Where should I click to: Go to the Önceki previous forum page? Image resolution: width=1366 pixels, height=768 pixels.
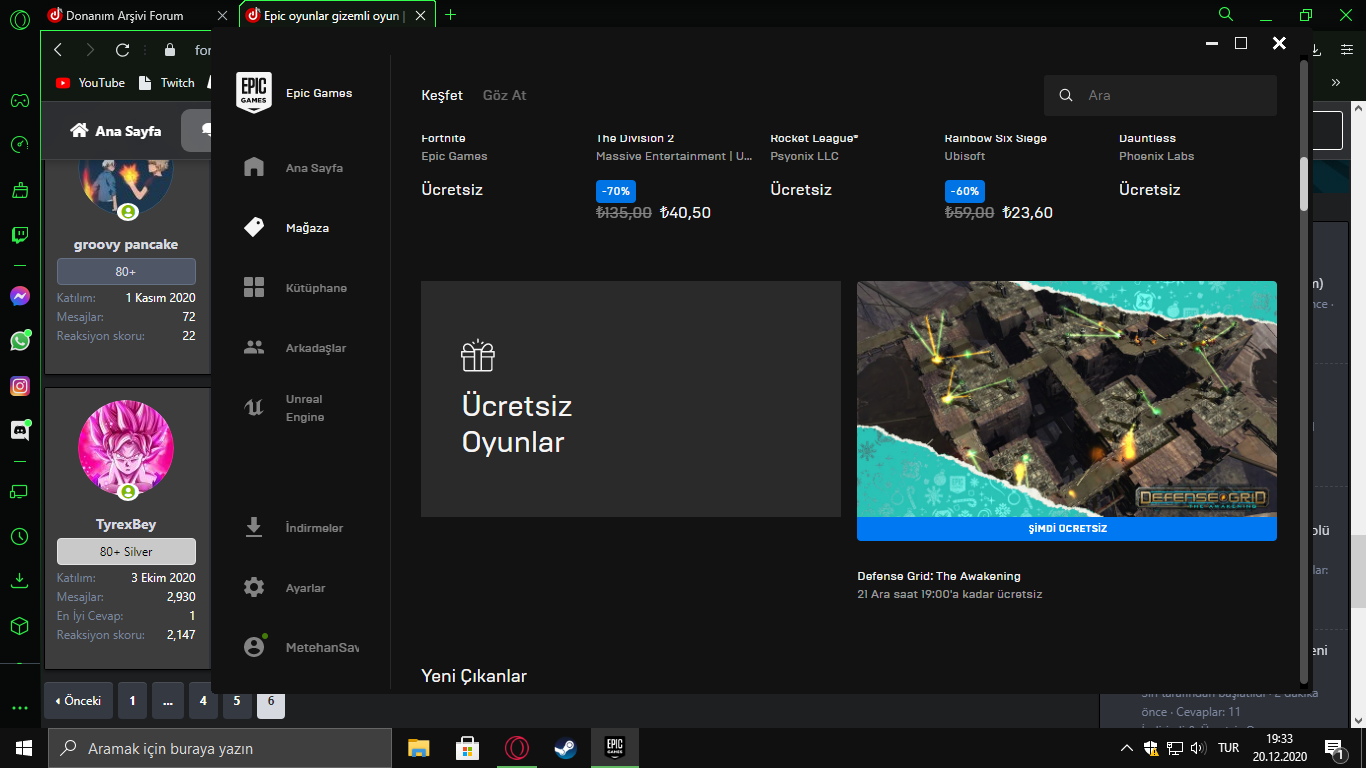[x=78, y=701]
